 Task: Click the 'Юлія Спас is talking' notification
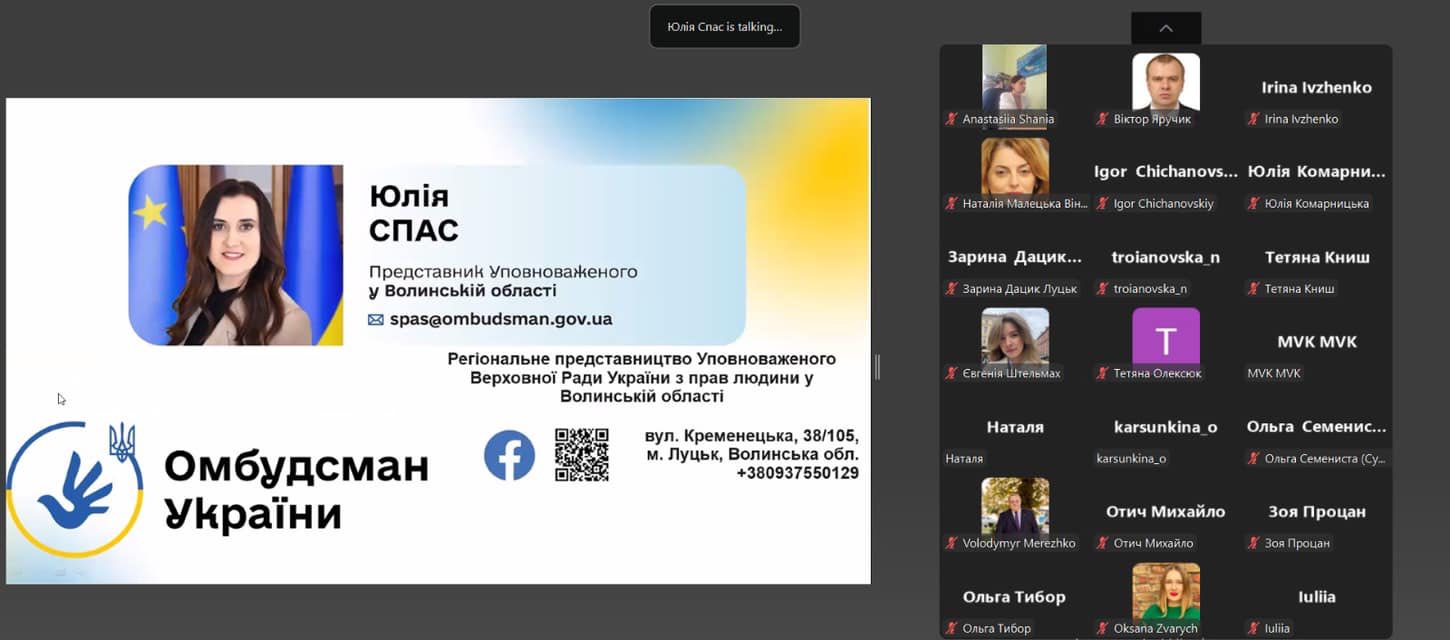coord(724,27)
